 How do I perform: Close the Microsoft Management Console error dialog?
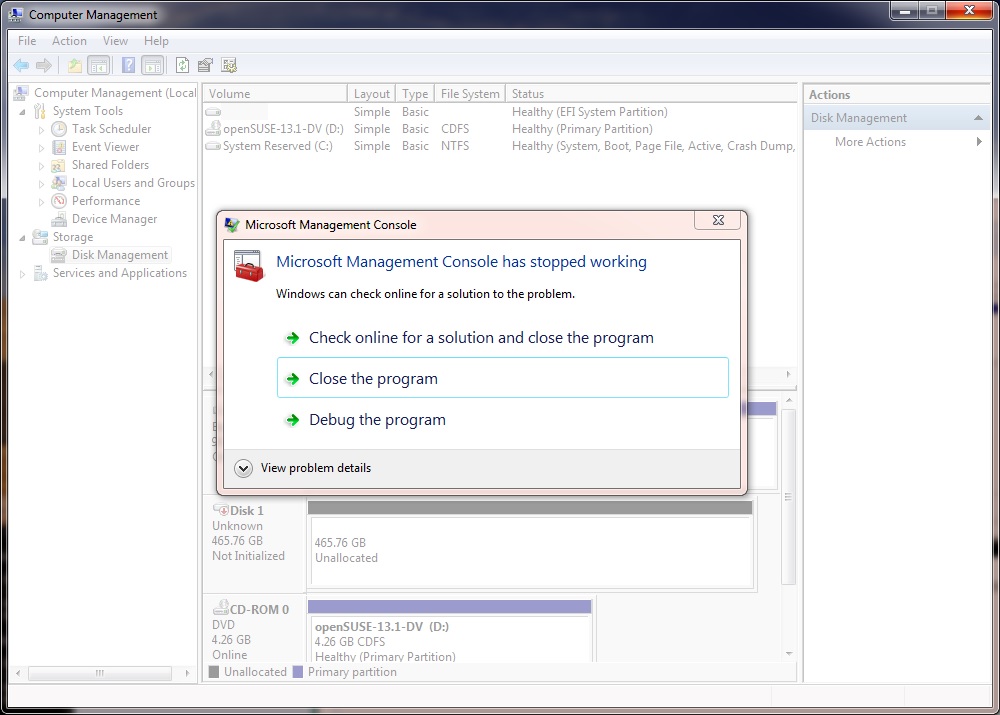pos(717,220)
